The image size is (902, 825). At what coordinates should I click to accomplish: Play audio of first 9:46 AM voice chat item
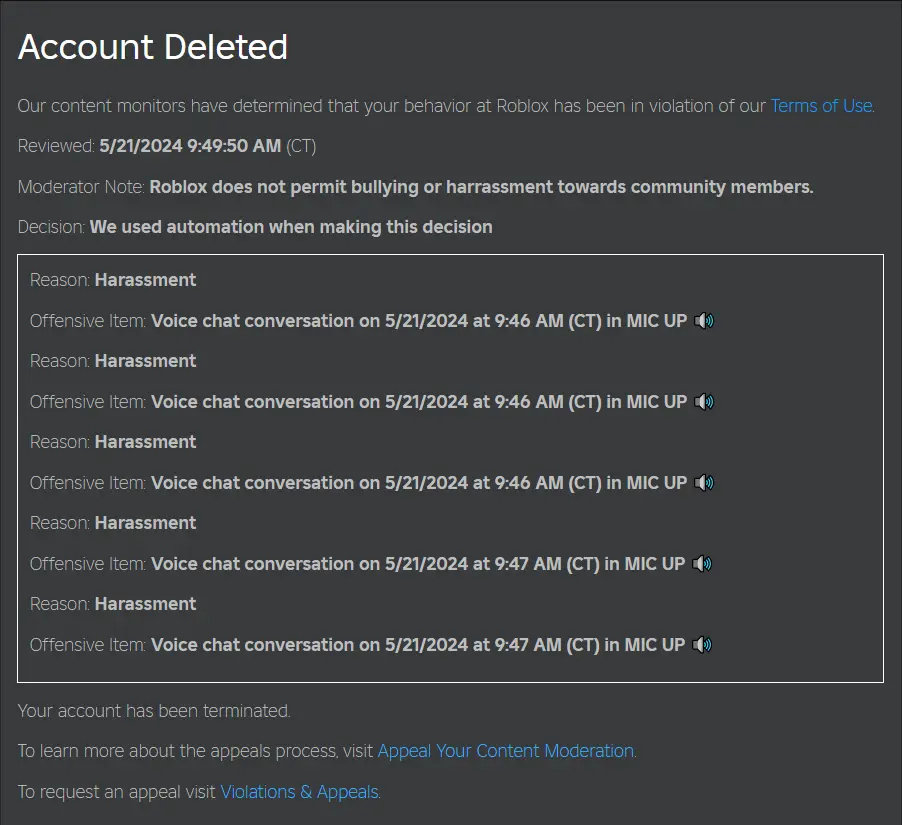704,320
